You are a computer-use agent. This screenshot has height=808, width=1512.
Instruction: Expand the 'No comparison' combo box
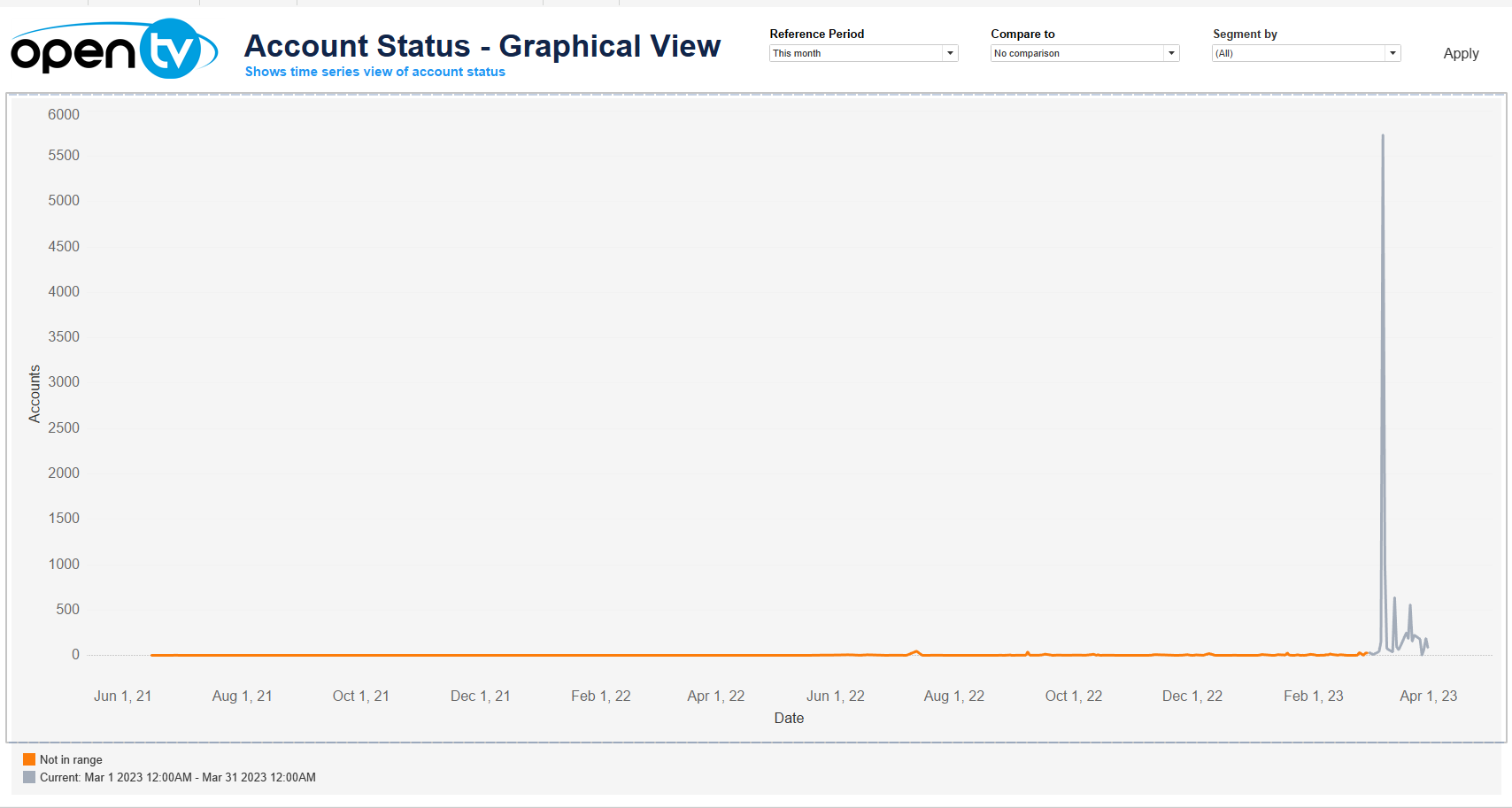tap(1076, 53)
